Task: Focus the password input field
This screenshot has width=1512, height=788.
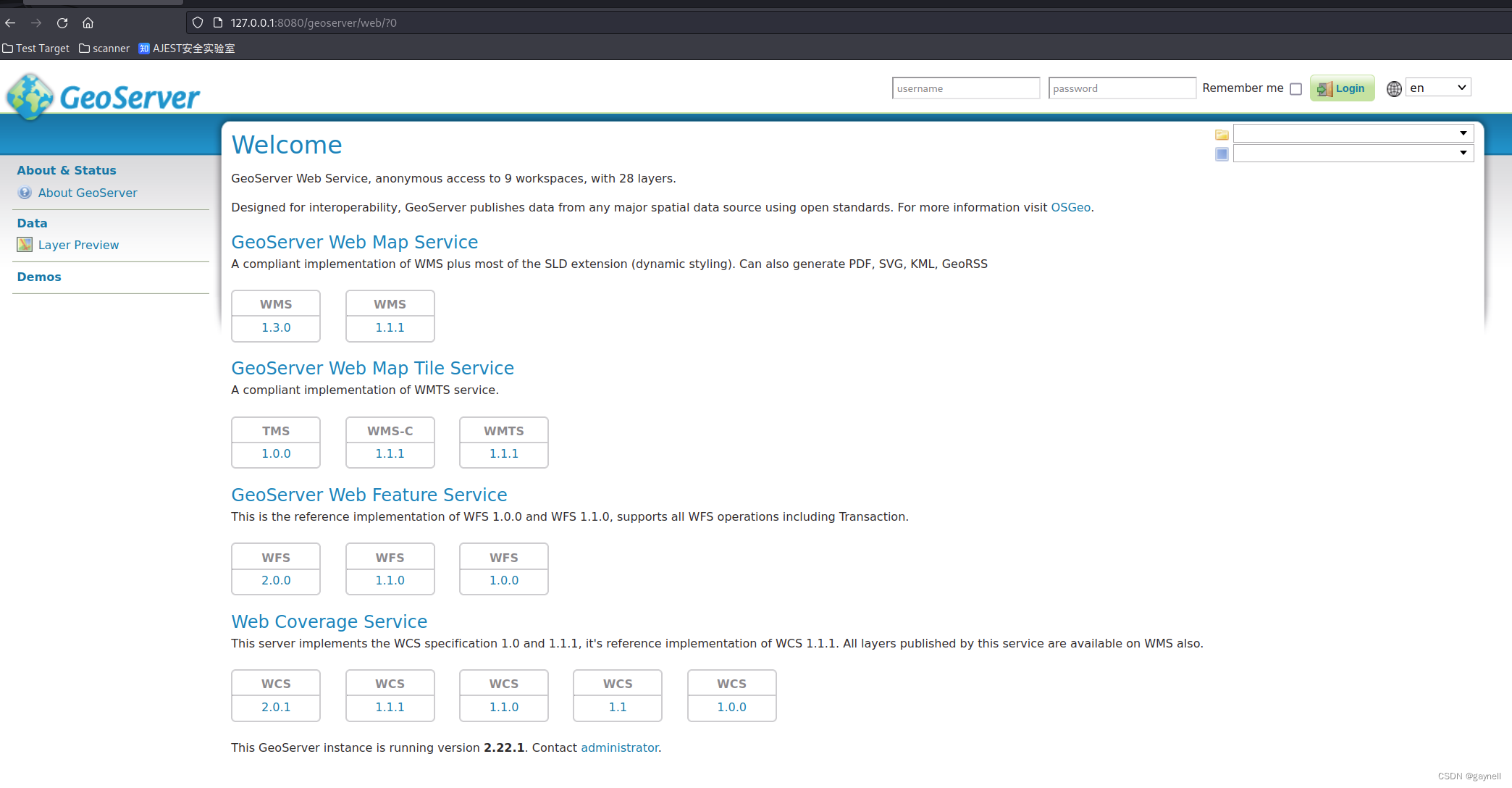Action: (x=1122, y=88)
